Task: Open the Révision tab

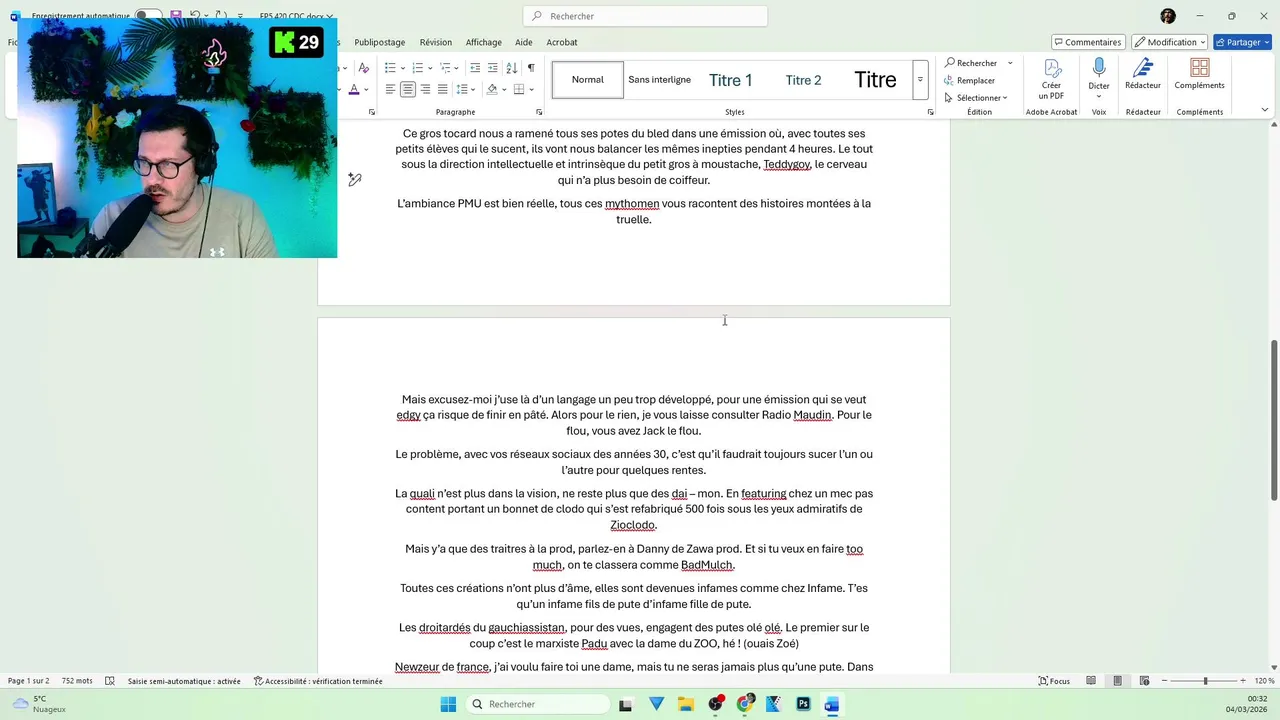Action: tap(436, 42)
